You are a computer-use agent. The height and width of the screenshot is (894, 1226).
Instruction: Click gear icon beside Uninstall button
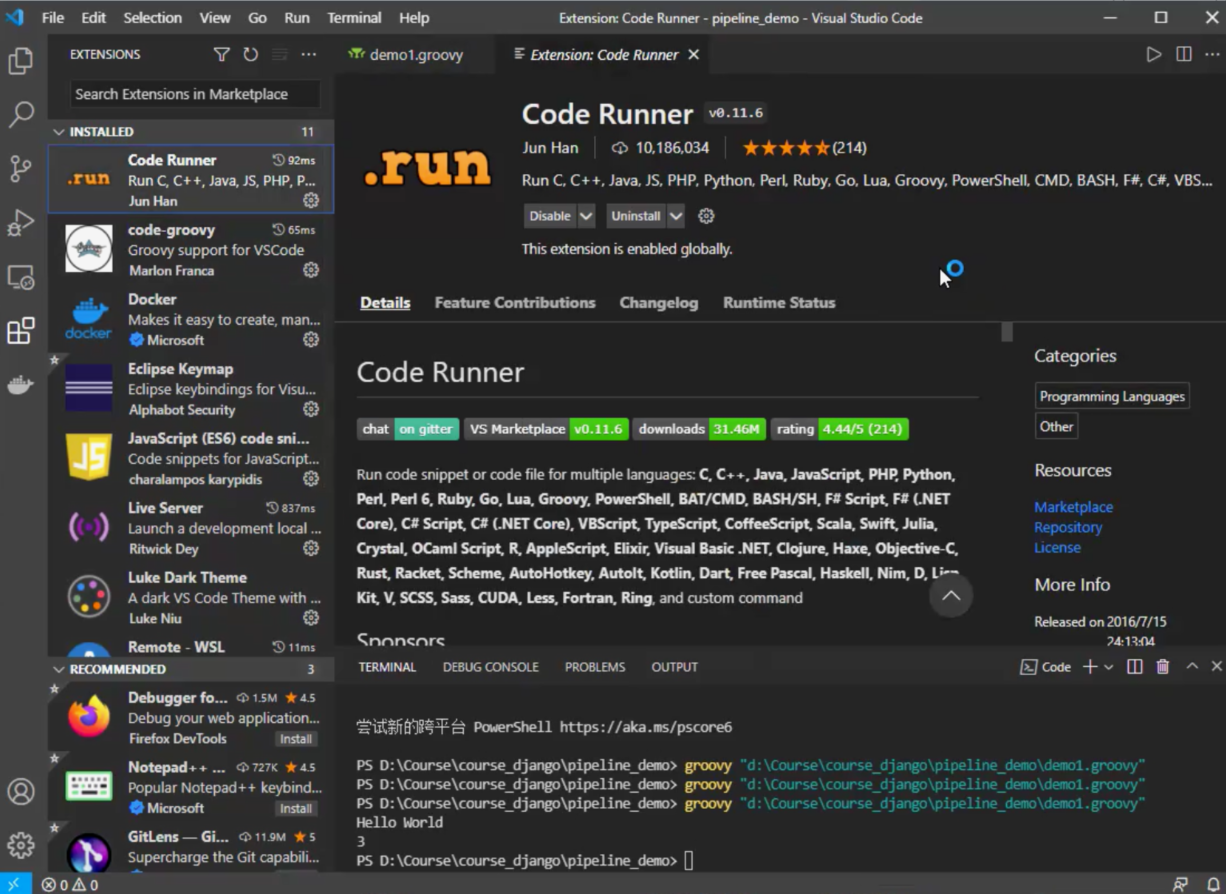point(706,216)
